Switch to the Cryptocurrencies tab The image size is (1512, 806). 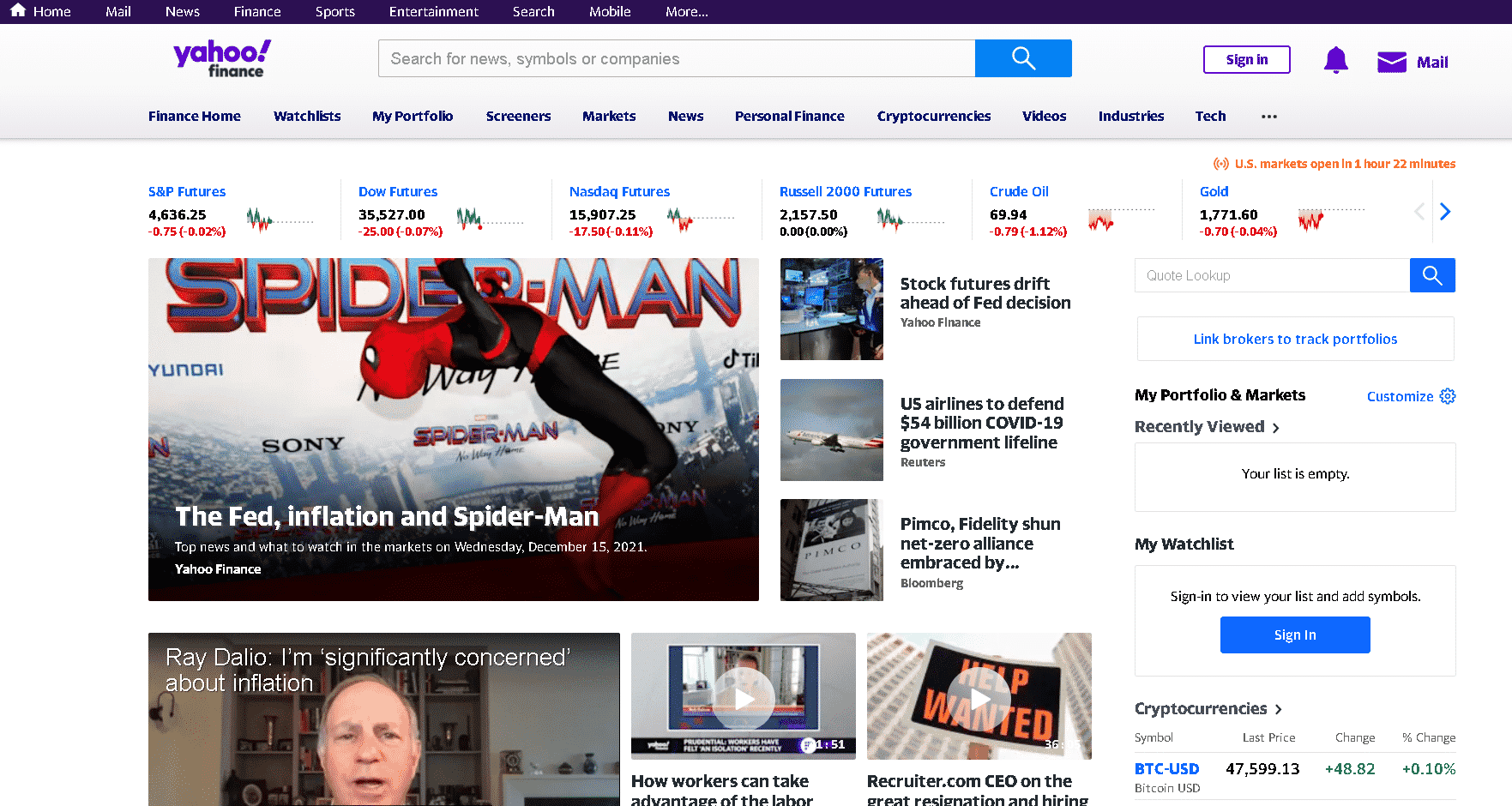pyautogui.click(x=934, y=117)
